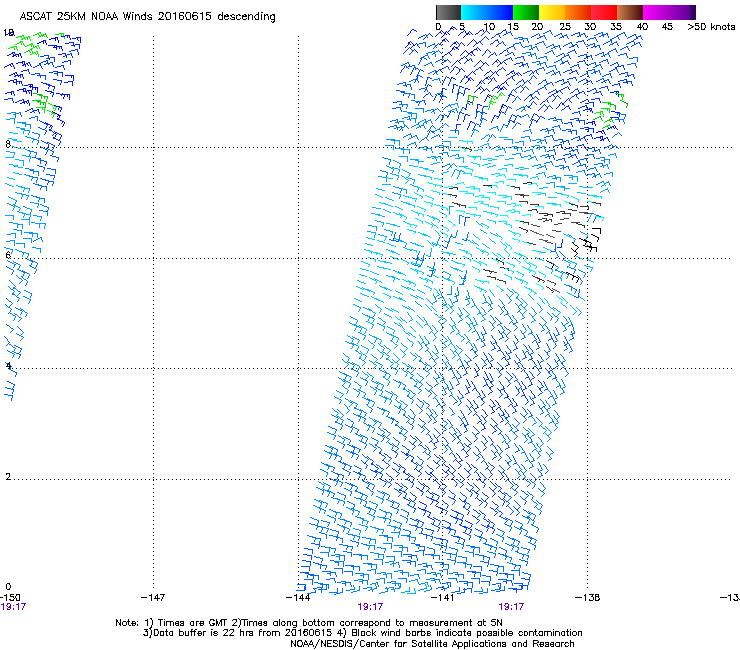The width and height of the screenshot is (740, 650).
Task: Click longitude label -138 on bottom axis
Action: (588, 598)
